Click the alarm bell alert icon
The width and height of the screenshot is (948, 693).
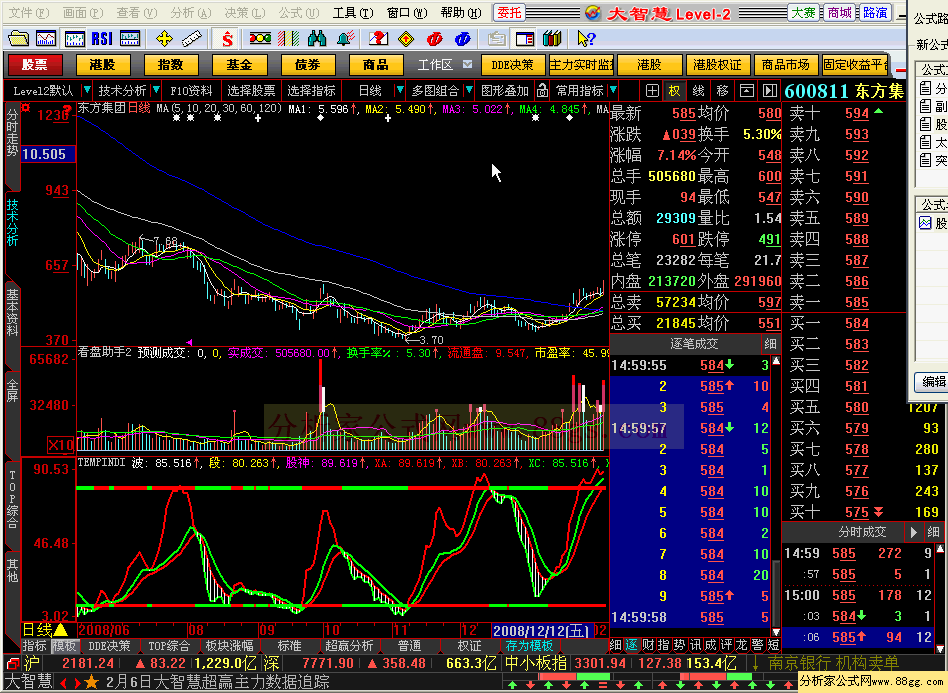345,39
